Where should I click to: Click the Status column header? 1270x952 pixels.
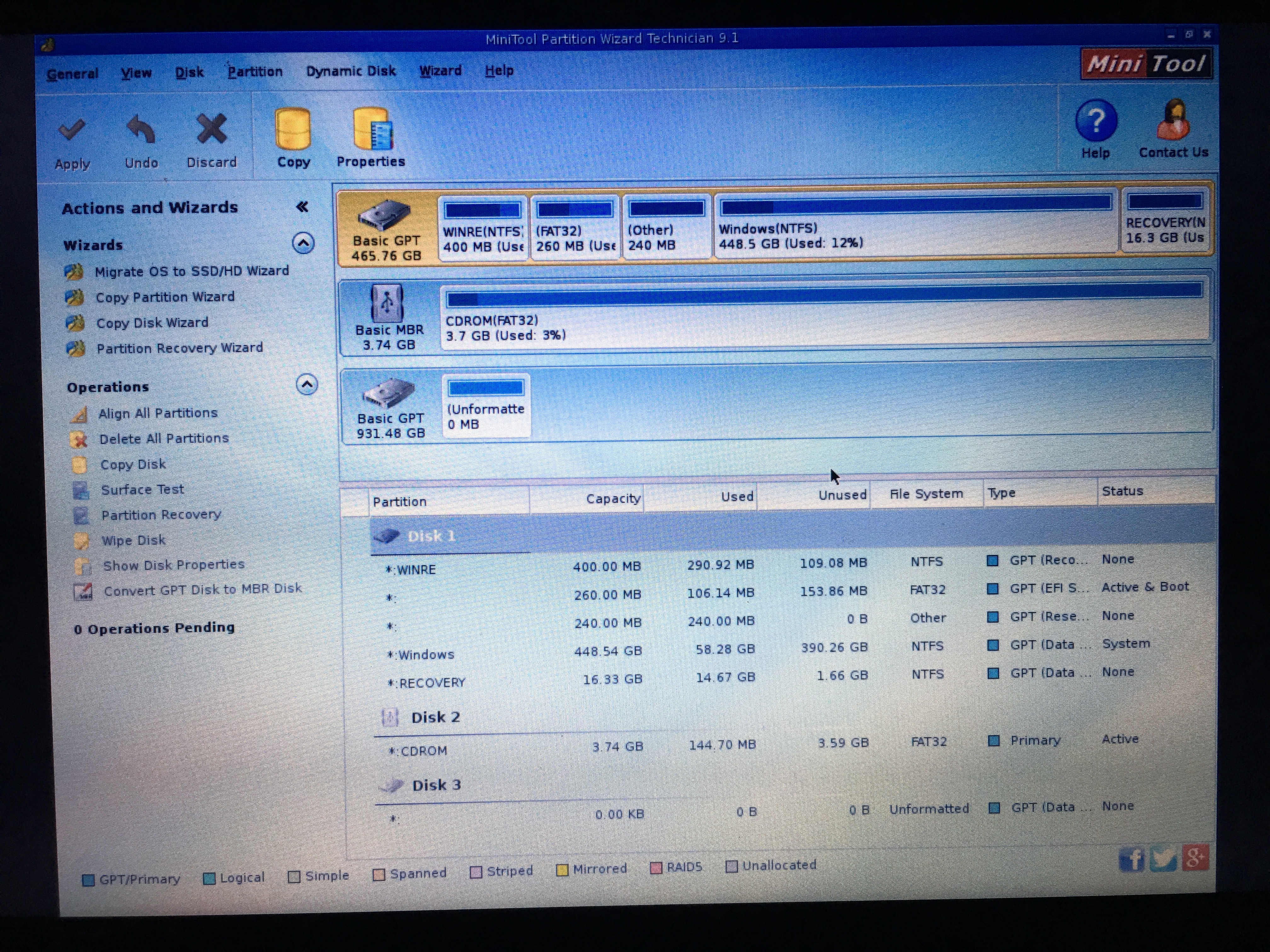point(1156,490)
